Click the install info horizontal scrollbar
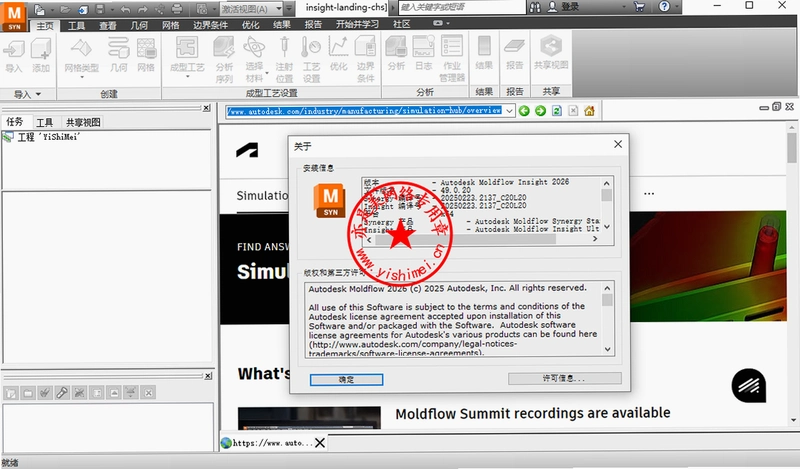The height and width of the screenshot is (469, 800). point(482,239)
